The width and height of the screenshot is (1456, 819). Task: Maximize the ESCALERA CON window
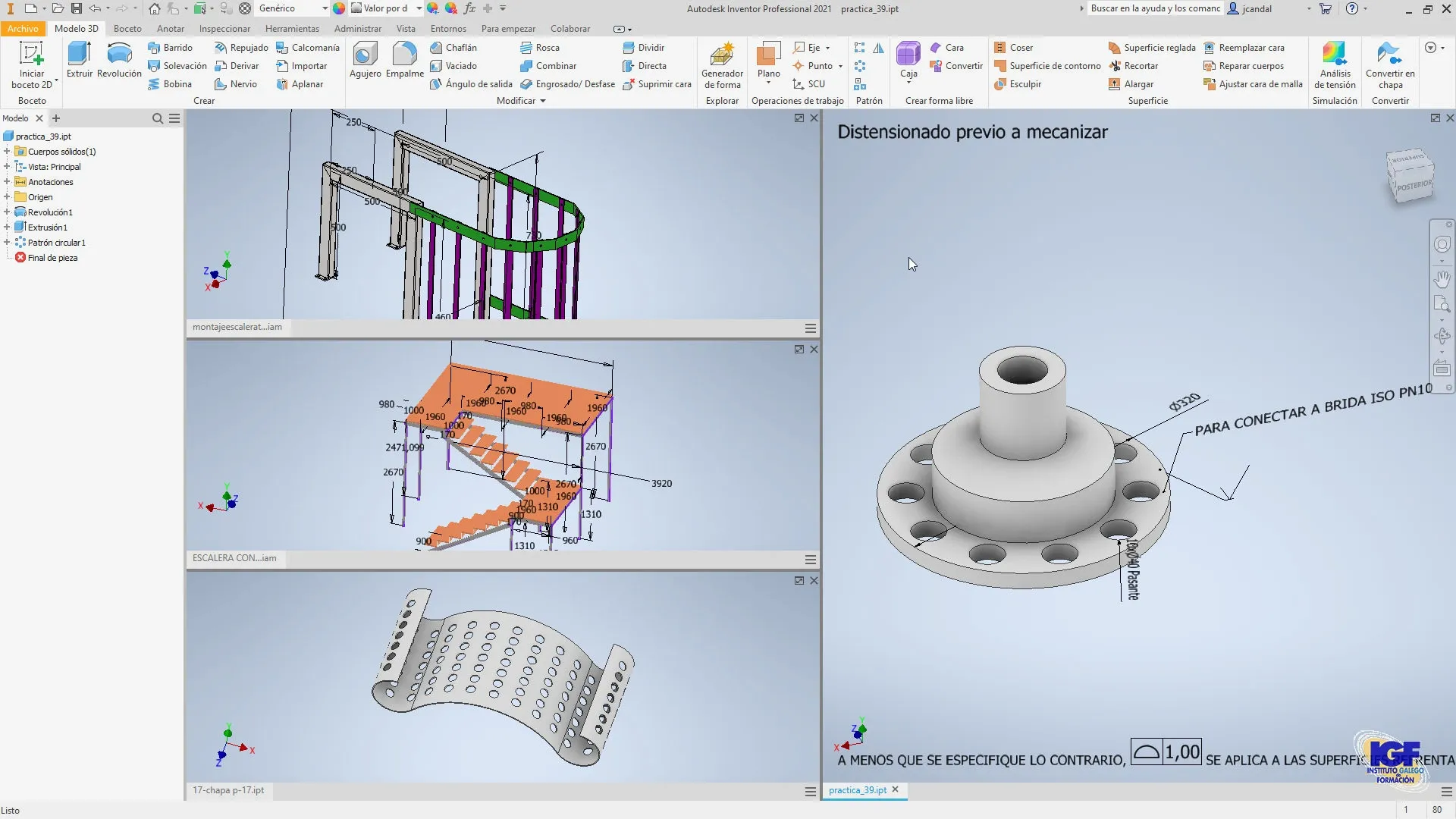click(x=799, y=350)
